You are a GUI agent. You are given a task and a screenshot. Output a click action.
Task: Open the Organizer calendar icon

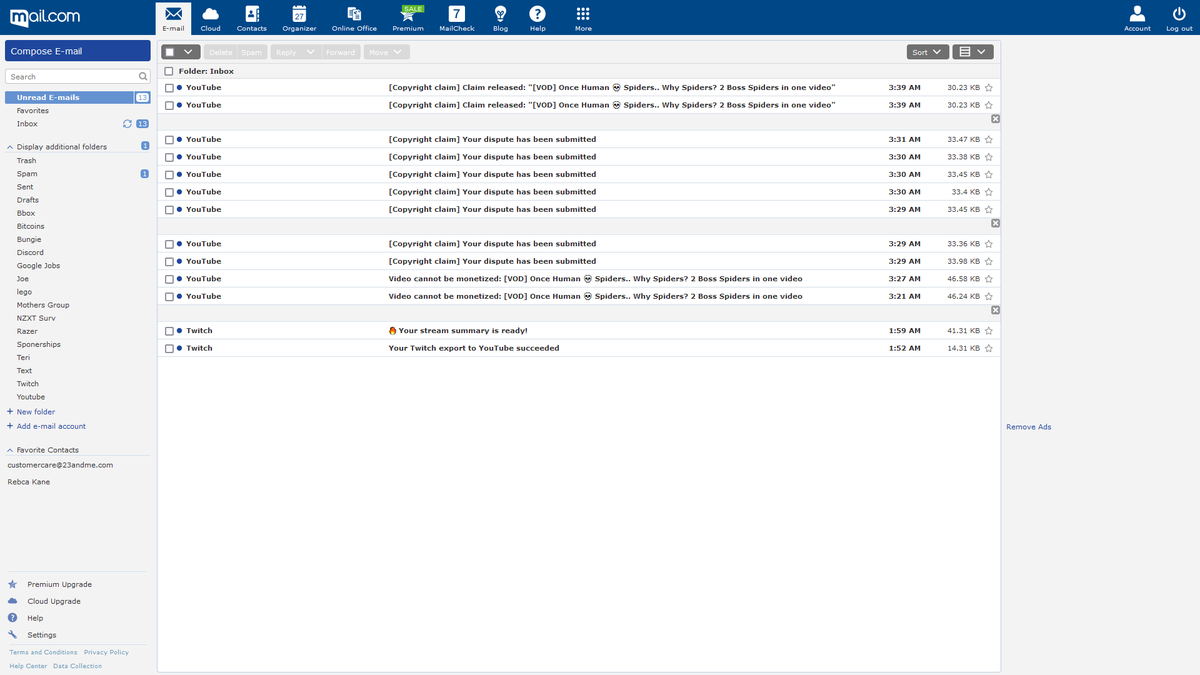pos(299,14)
